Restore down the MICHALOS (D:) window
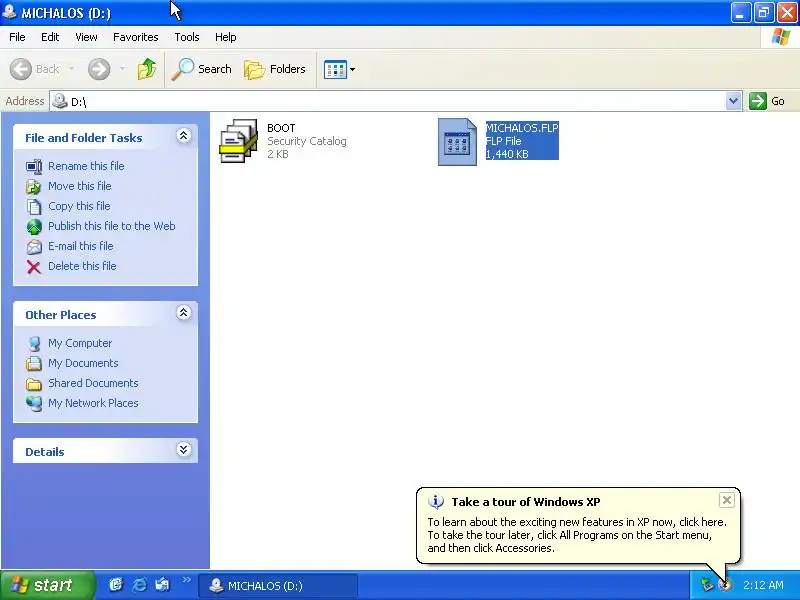The width and height of the screenshot is (800, 600). tap(764, 13)
